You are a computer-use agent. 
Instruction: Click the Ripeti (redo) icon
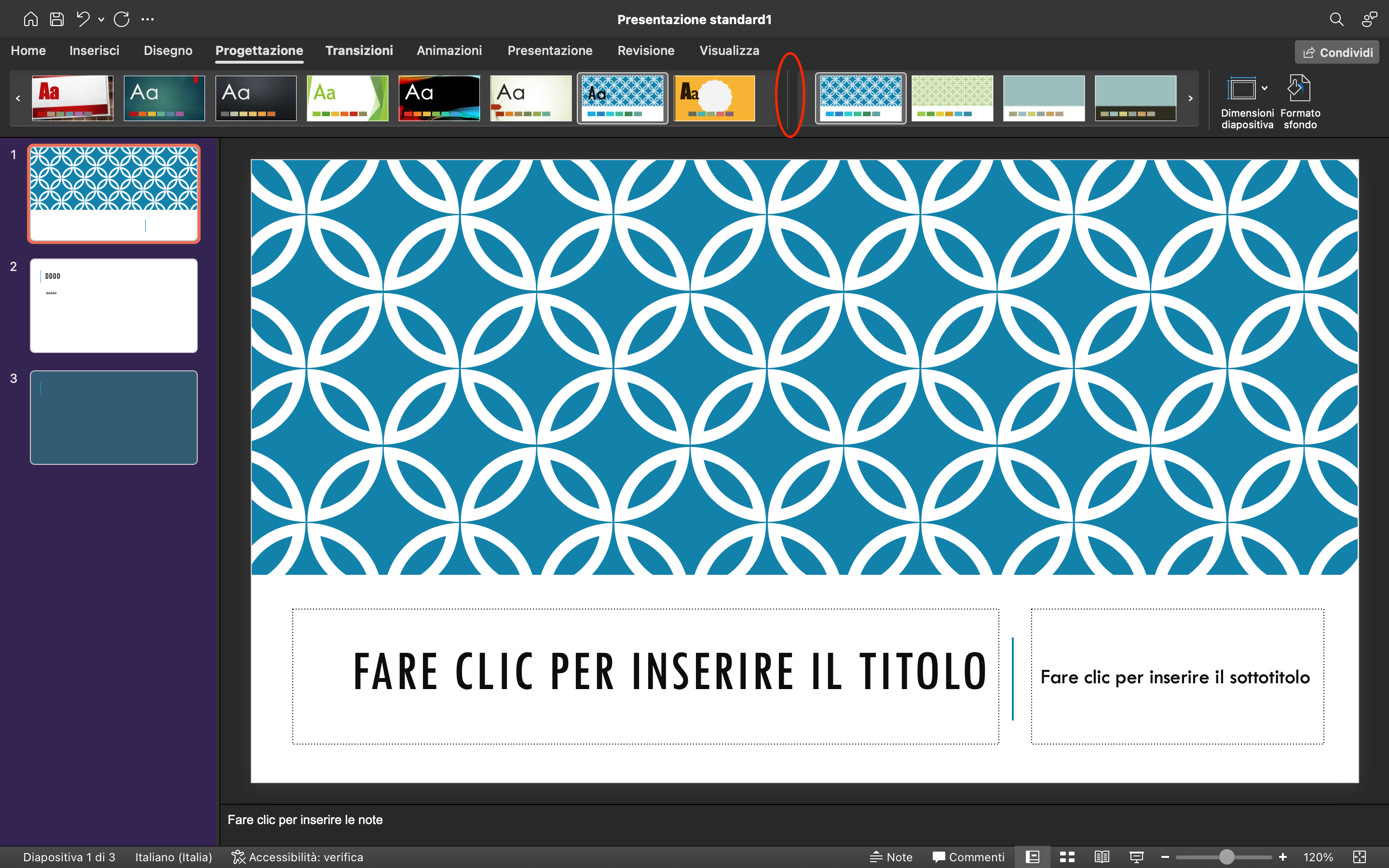[x=122, y=19]
